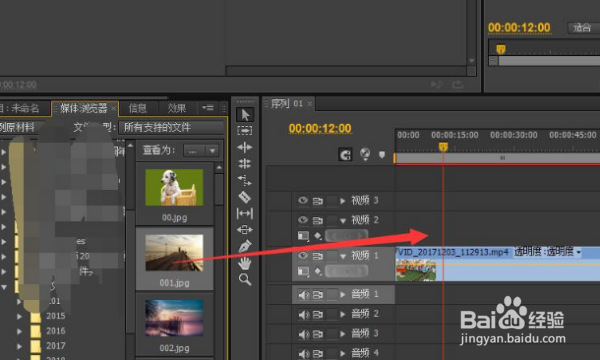This screenshot has width=600, height=360.
Task: Mute the 音频 3 track
Action: pyautogui.click(x=304, y=334)
